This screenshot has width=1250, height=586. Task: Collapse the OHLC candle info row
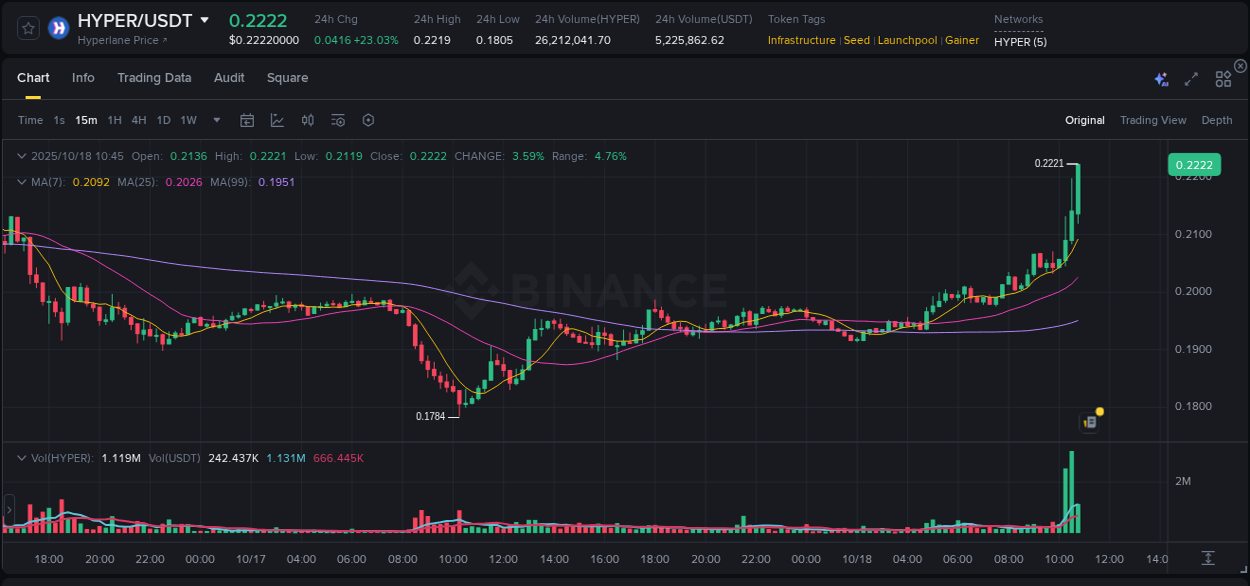pyautogui.click(x=22, y=156)
